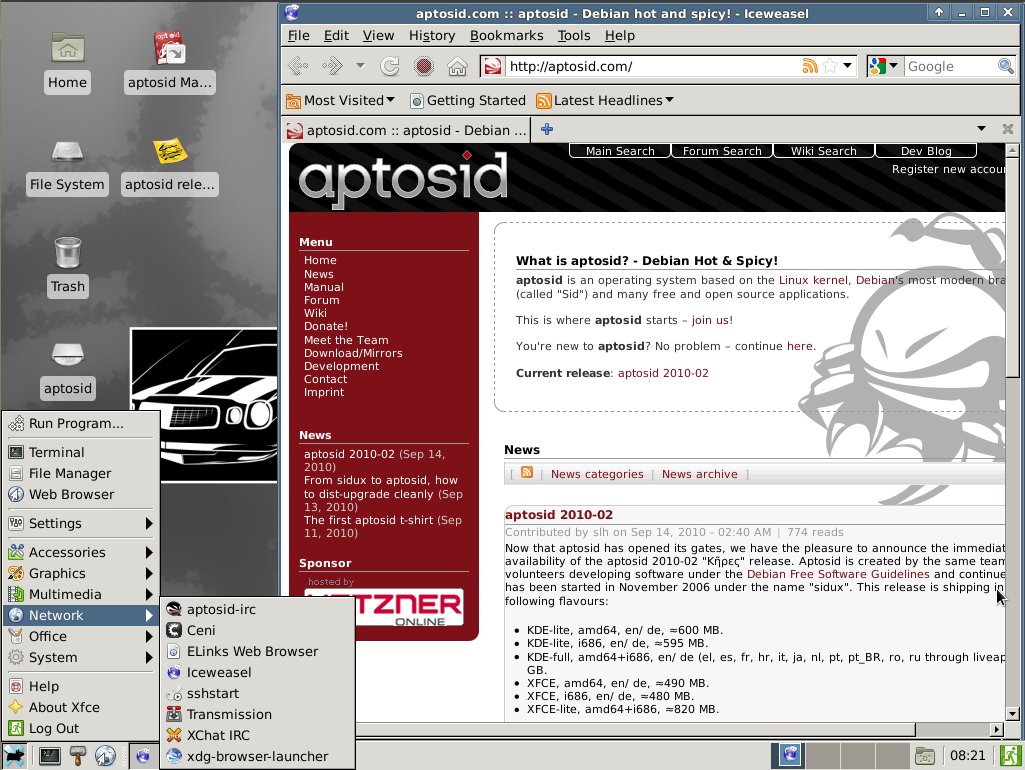Click into the Google search field

(950, 66)
